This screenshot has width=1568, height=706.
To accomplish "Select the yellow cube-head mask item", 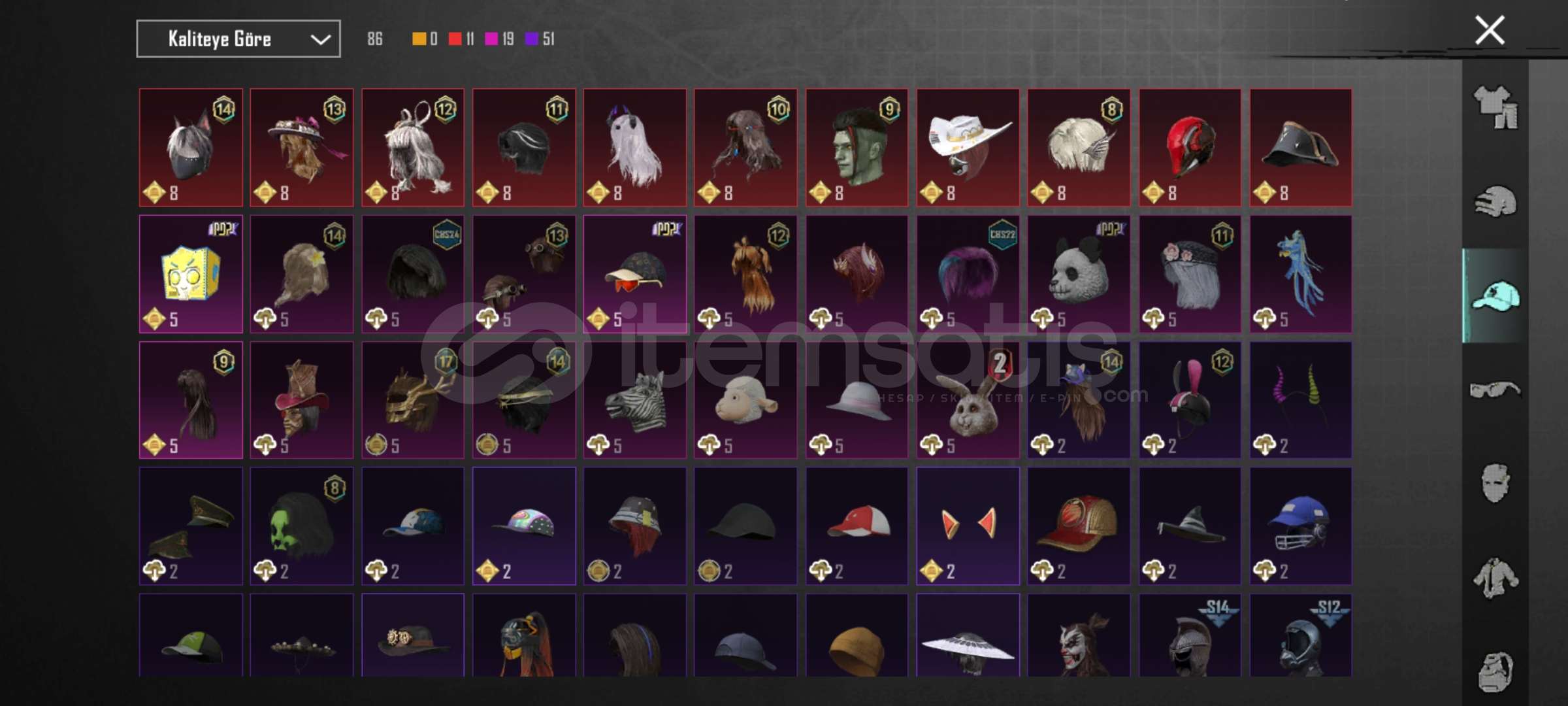I will coord(191,274).
